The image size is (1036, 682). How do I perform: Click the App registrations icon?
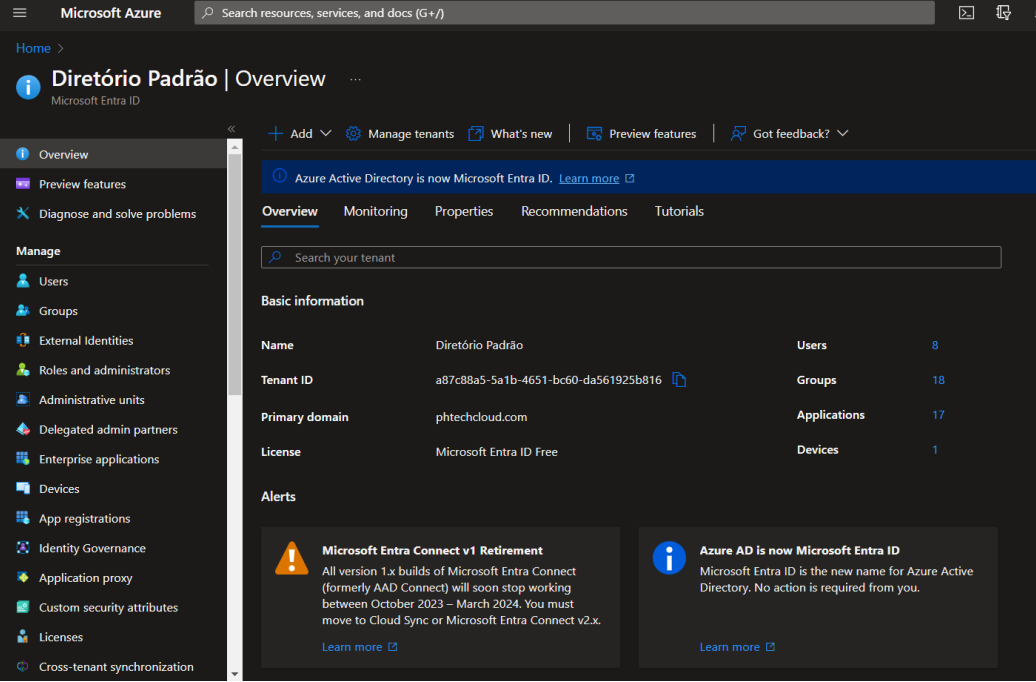(22, 518)
